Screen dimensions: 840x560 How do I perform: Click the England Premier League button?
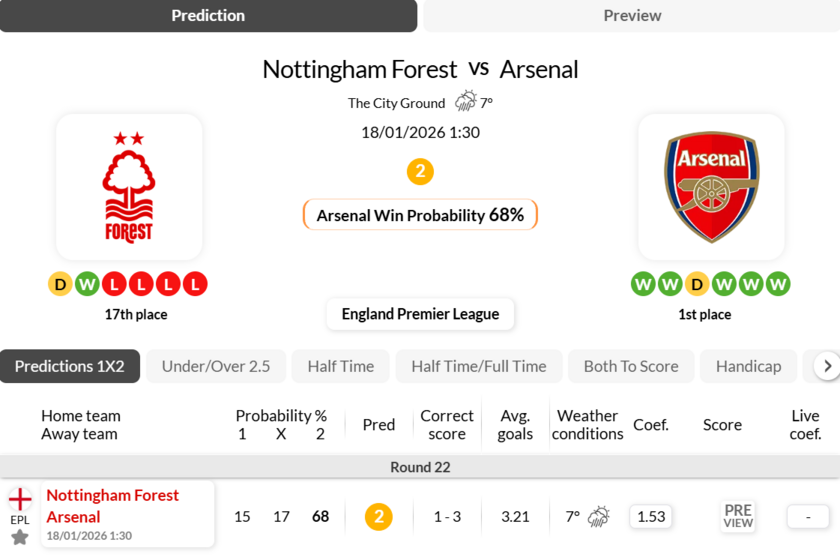coord(420,314)
